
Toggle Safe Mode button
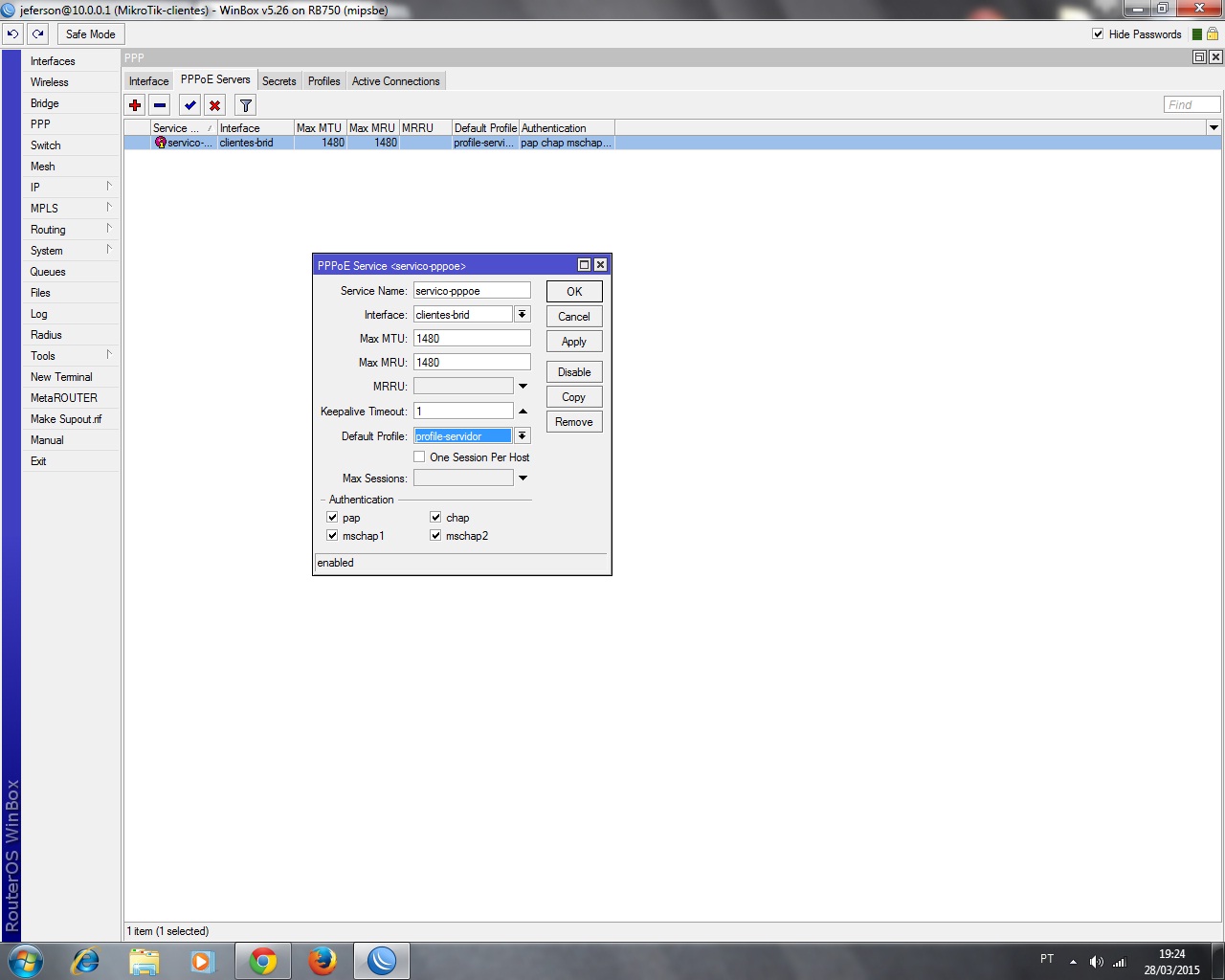(x=90, y=33)
